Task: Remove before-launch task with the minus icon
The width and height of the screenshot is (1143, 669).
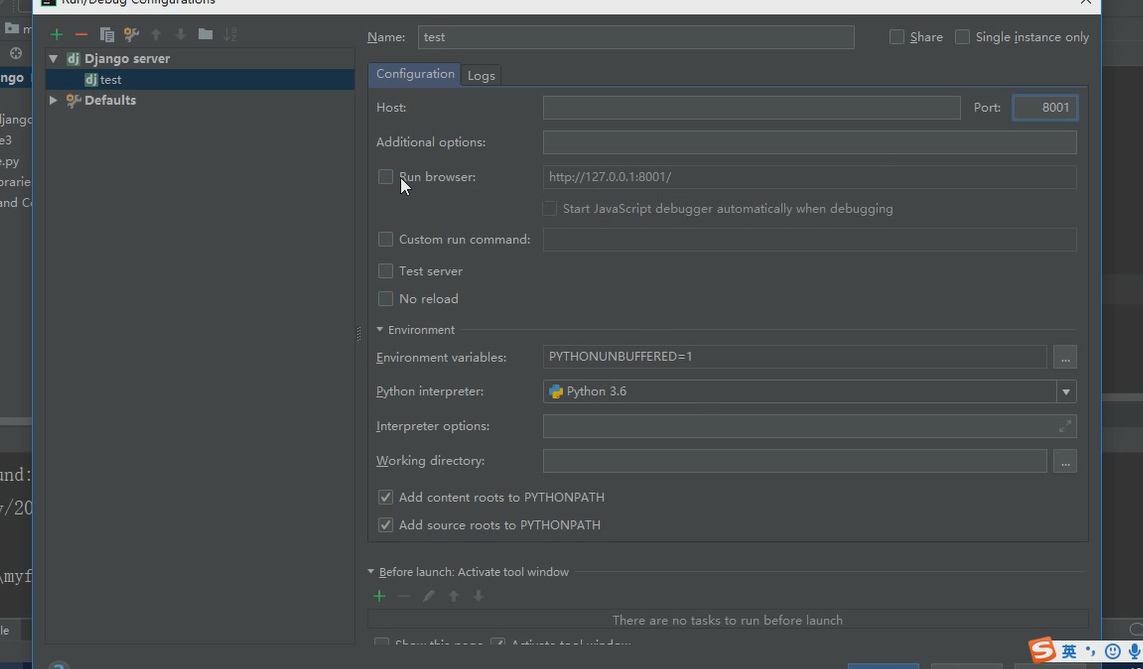Action: coord(404,596)
